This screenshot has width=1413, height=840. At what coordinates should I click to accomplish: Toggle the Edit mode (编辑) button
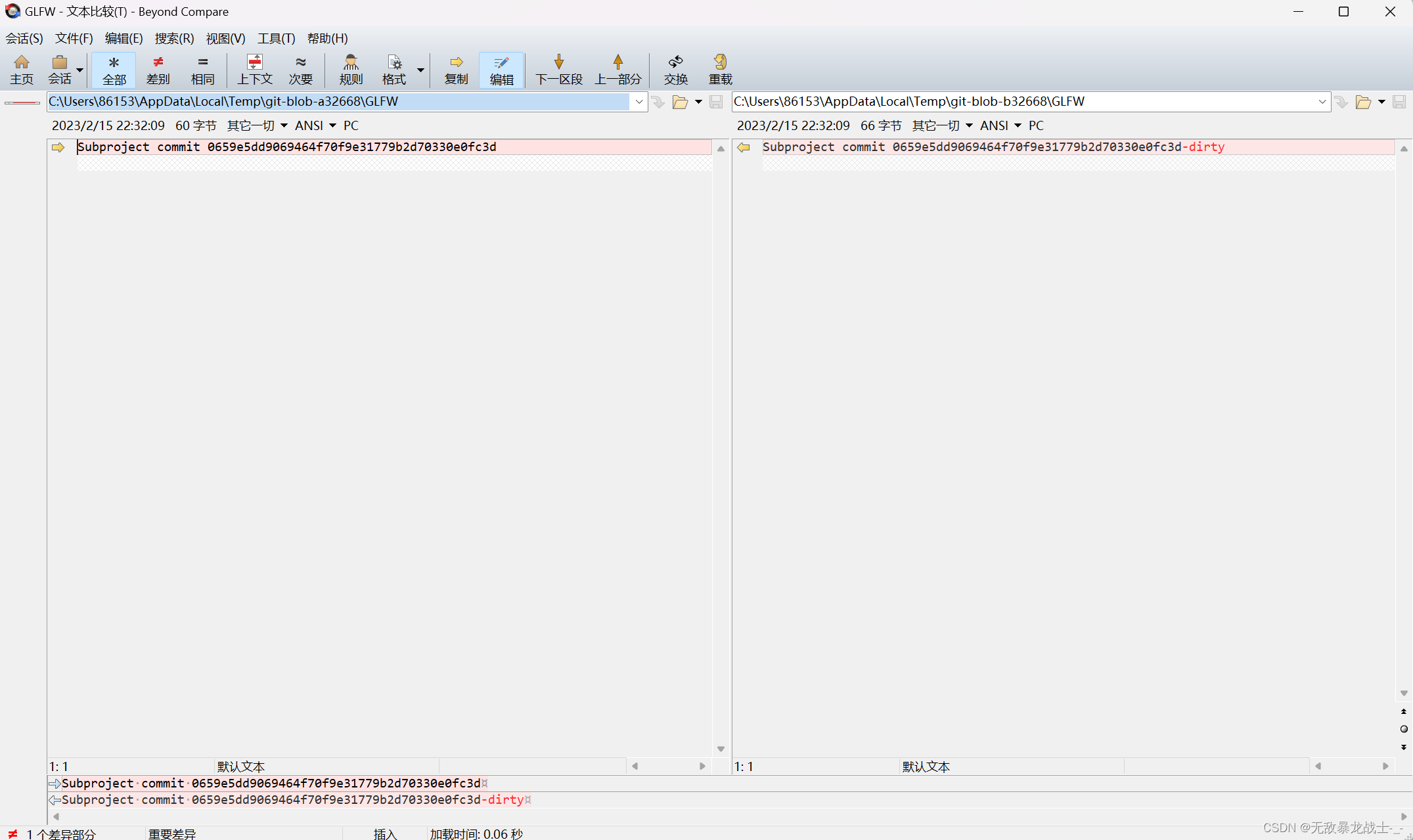[501, 70]
